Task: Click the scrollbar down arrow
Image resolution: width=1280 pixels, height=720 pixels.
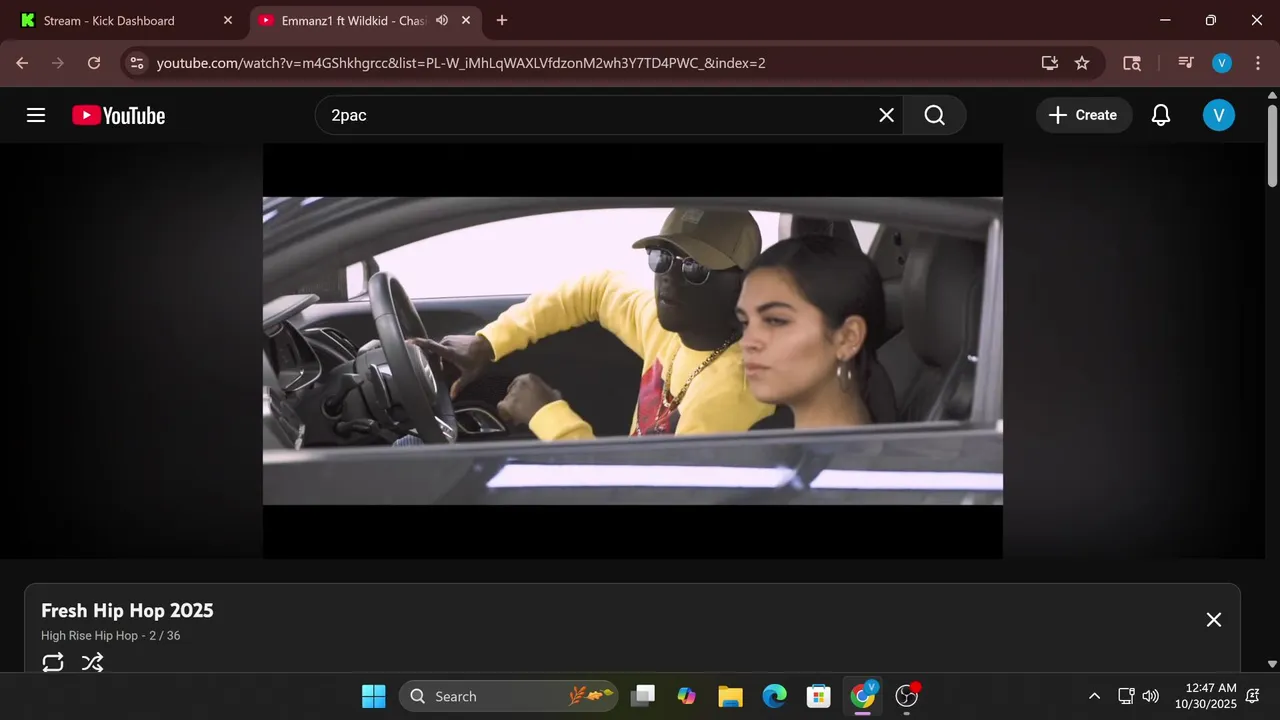Action: pos(1272,664)
